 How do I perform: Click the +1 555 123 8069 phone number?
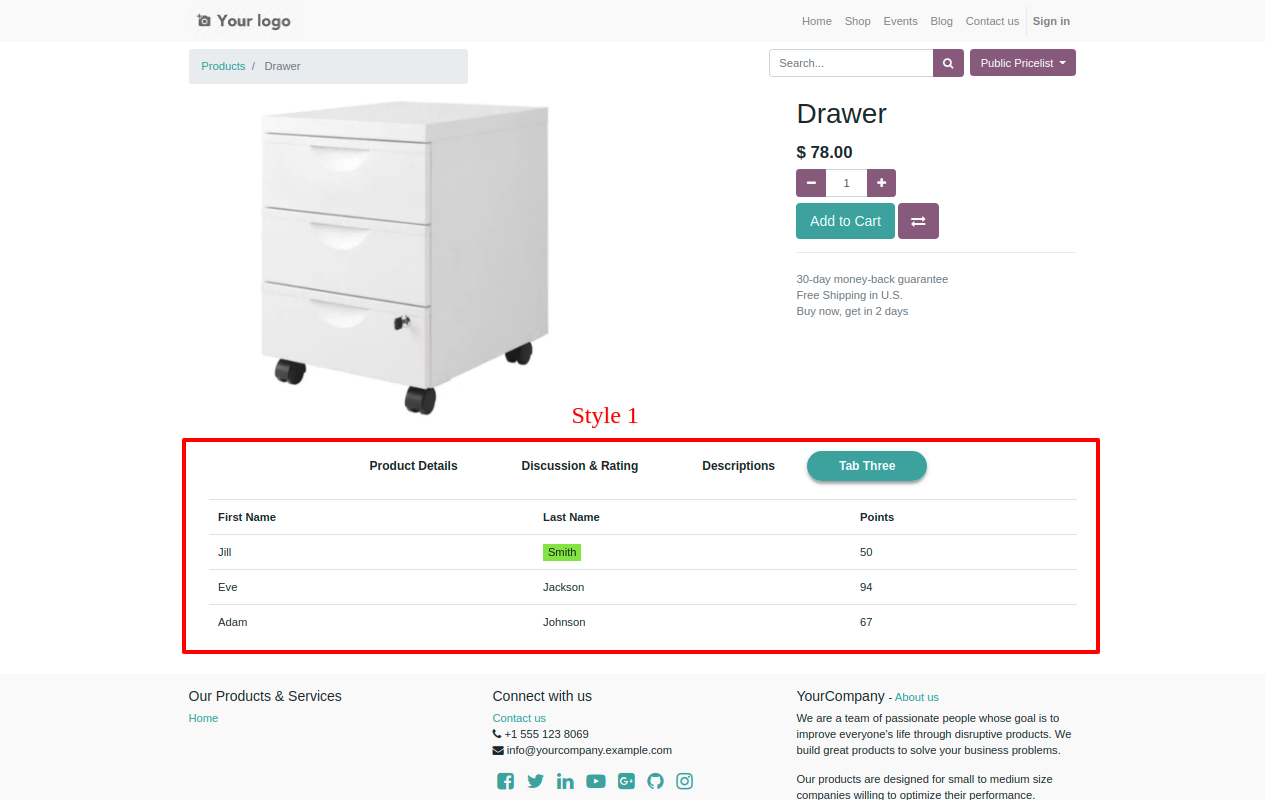pos(546,734)
